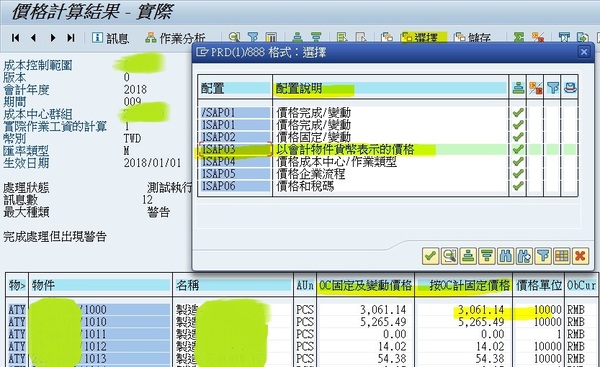The width and height of the screenshot is (600, 367).
Task: Confirm layout selection with green checkmark button
Action: click(430, 256)
